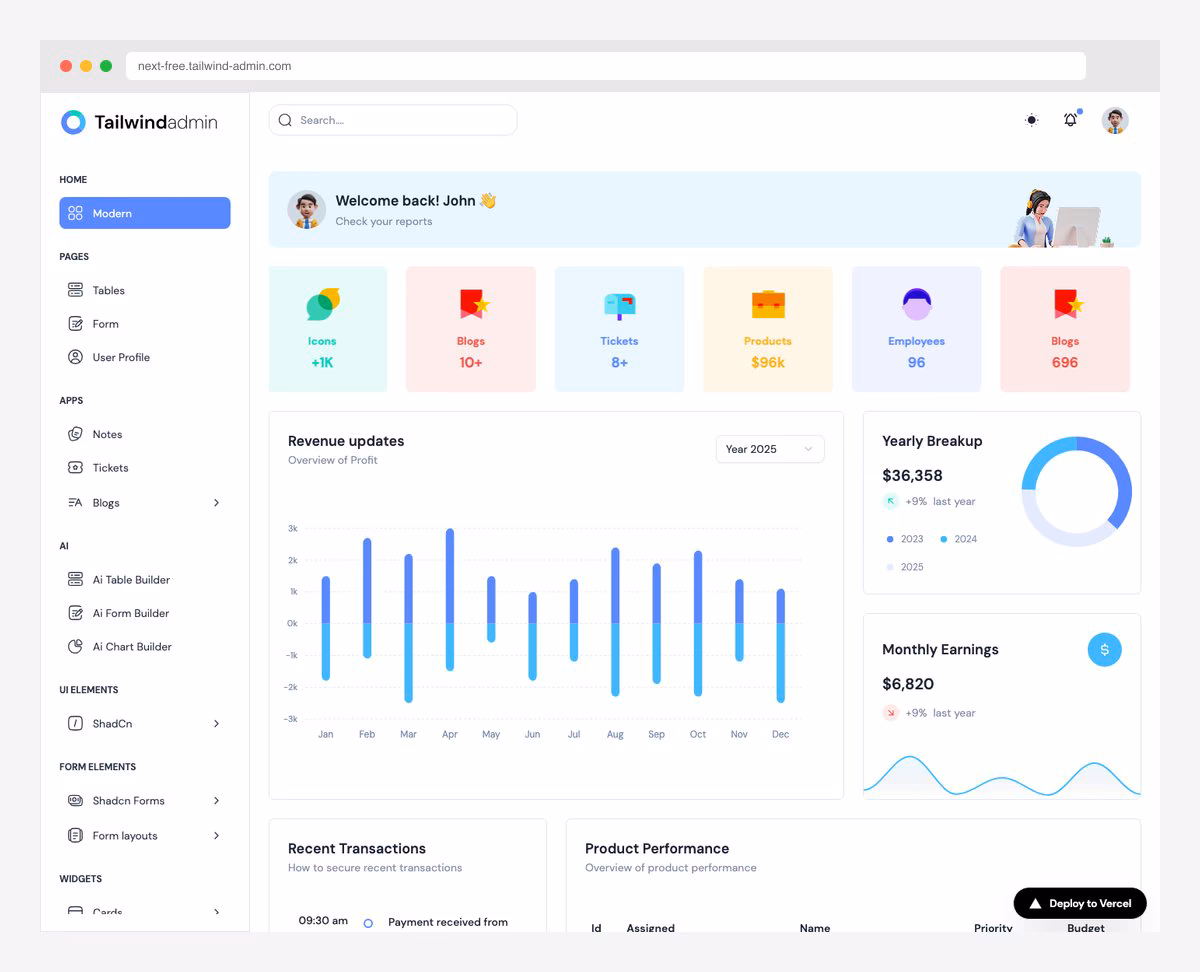Click the Assigned column header
The height and width of the screenshot is (972, 1200).
pos(651,928)
